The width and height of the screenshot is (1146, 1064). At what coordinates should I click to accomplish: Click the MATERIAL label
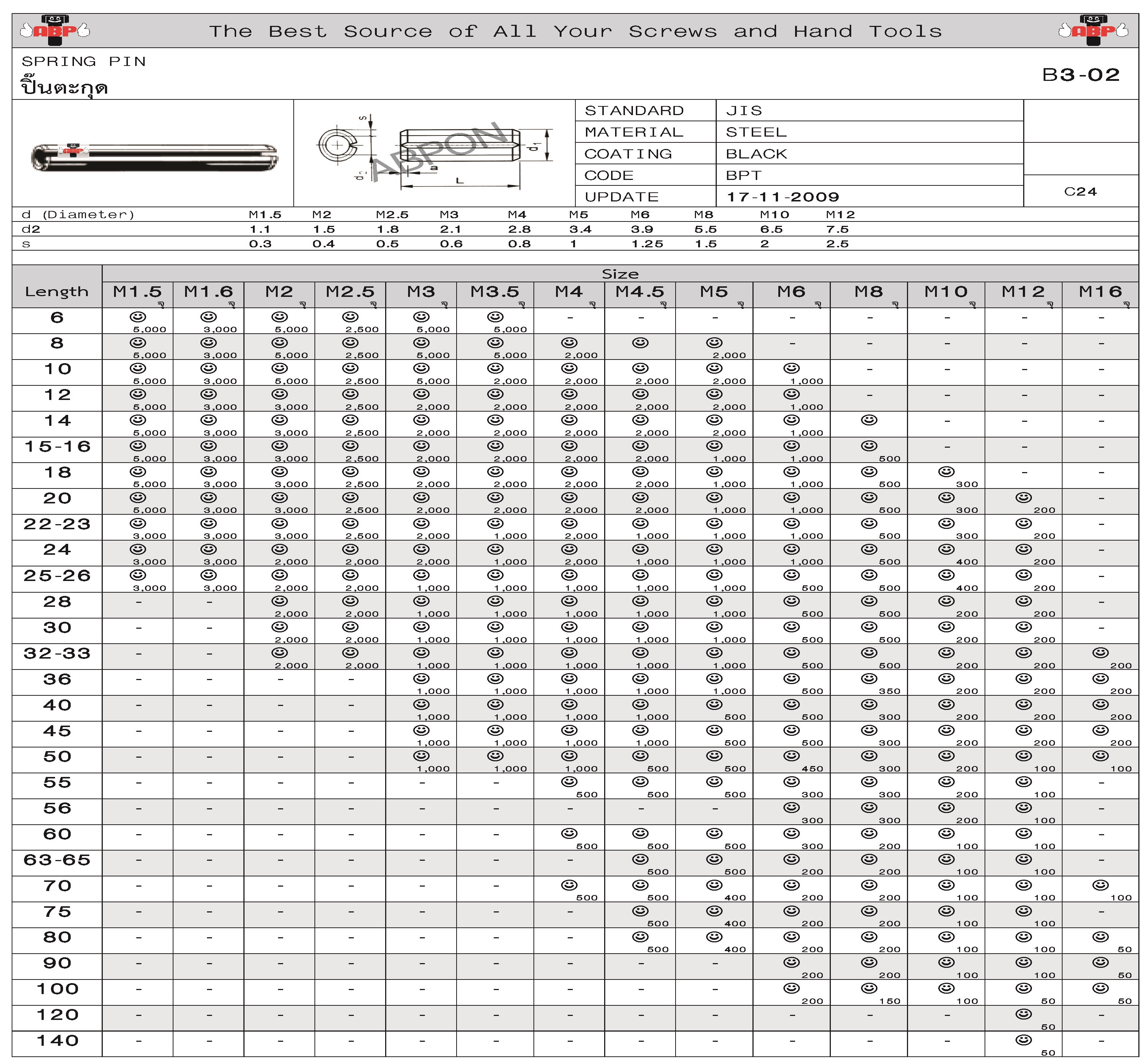coord(633,132)
